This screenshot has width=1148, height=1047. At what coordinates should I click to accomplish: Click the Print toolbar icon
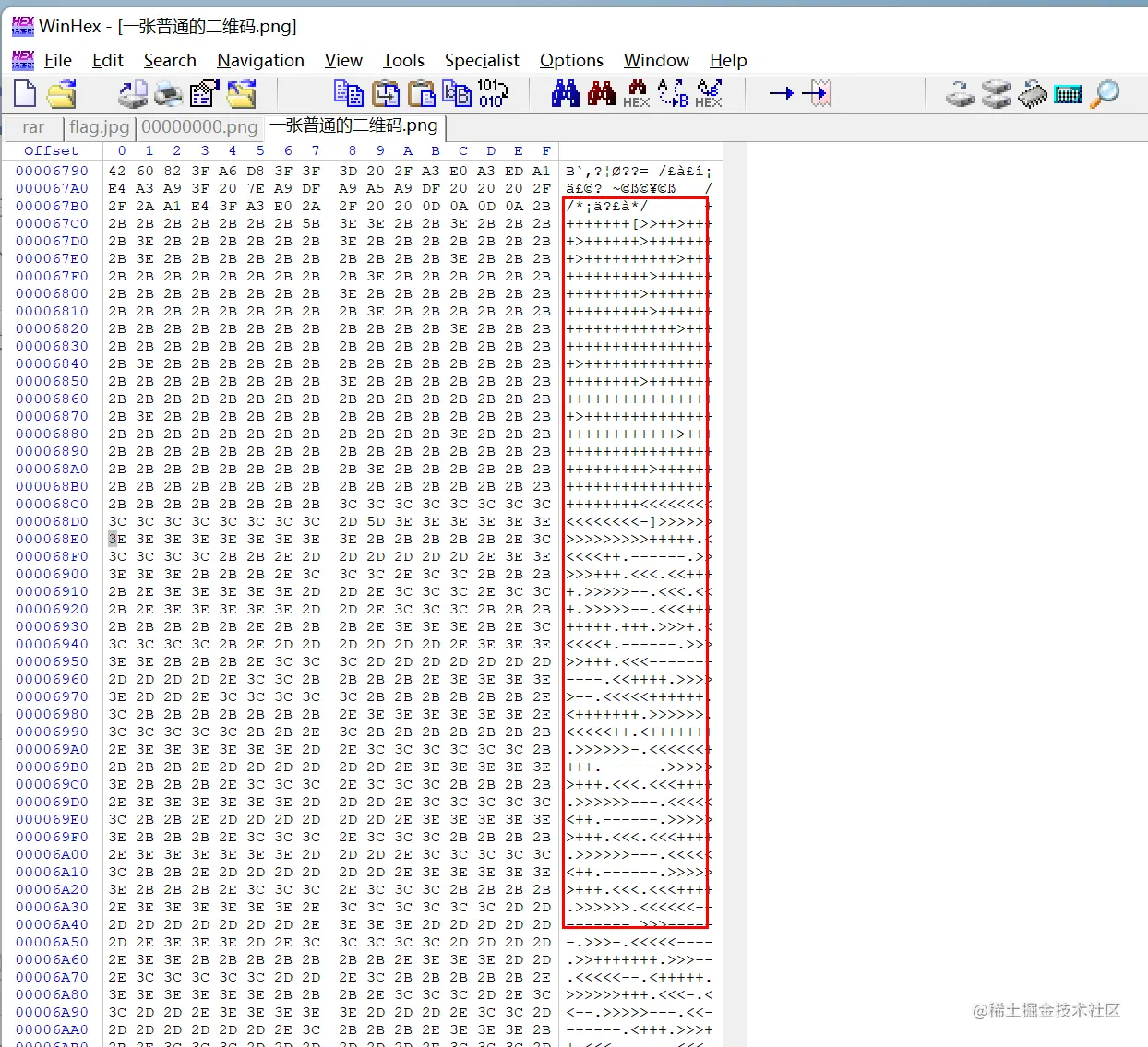pyautogui.click(x=168, y=94)
